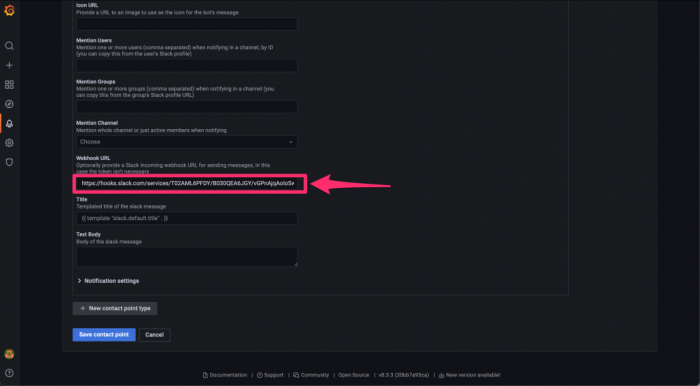
Task: Click the Save contact point button
Action: tap(104, 335)
